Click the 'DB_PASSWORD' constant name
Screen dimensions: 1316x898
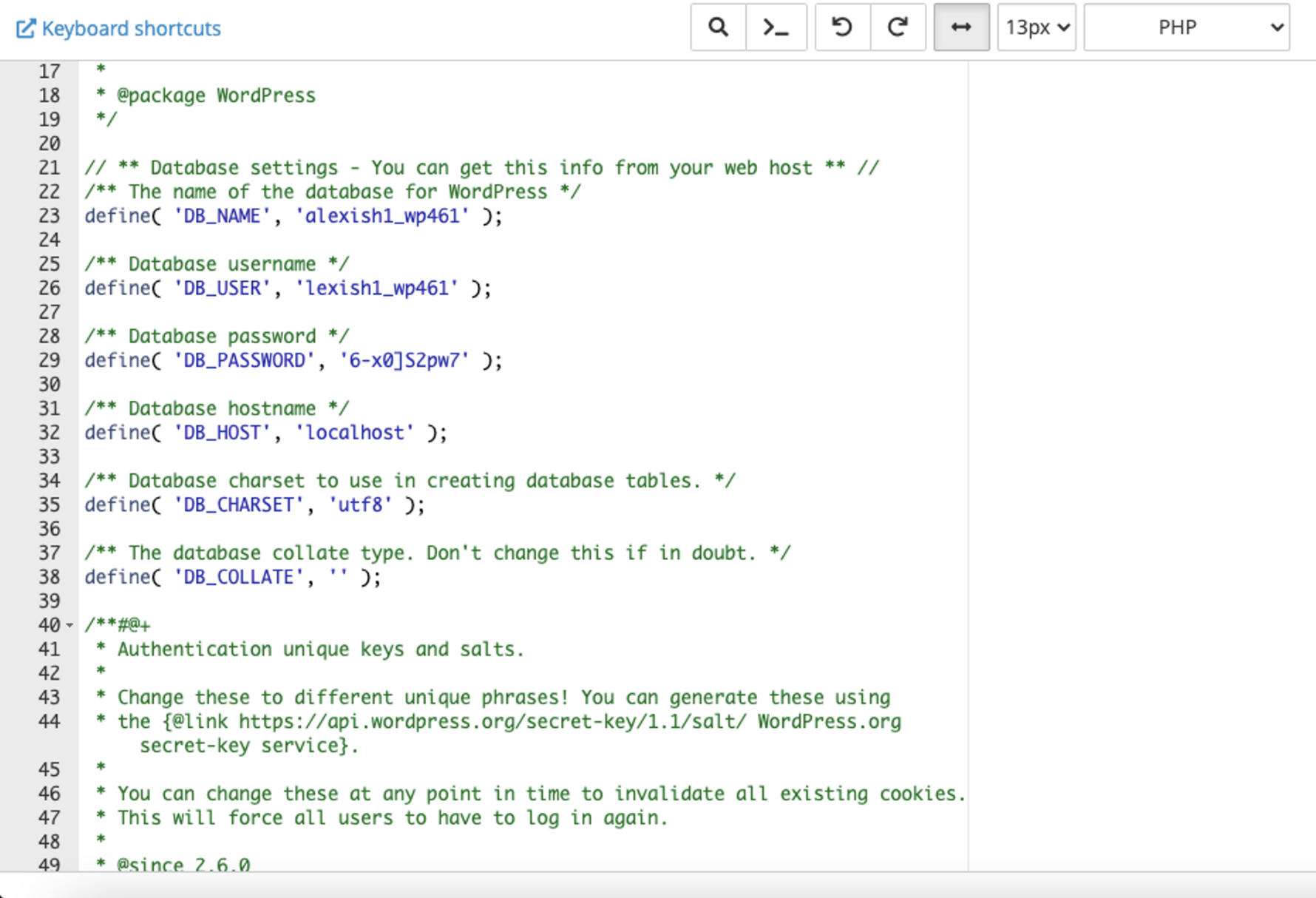pos(244,360)
